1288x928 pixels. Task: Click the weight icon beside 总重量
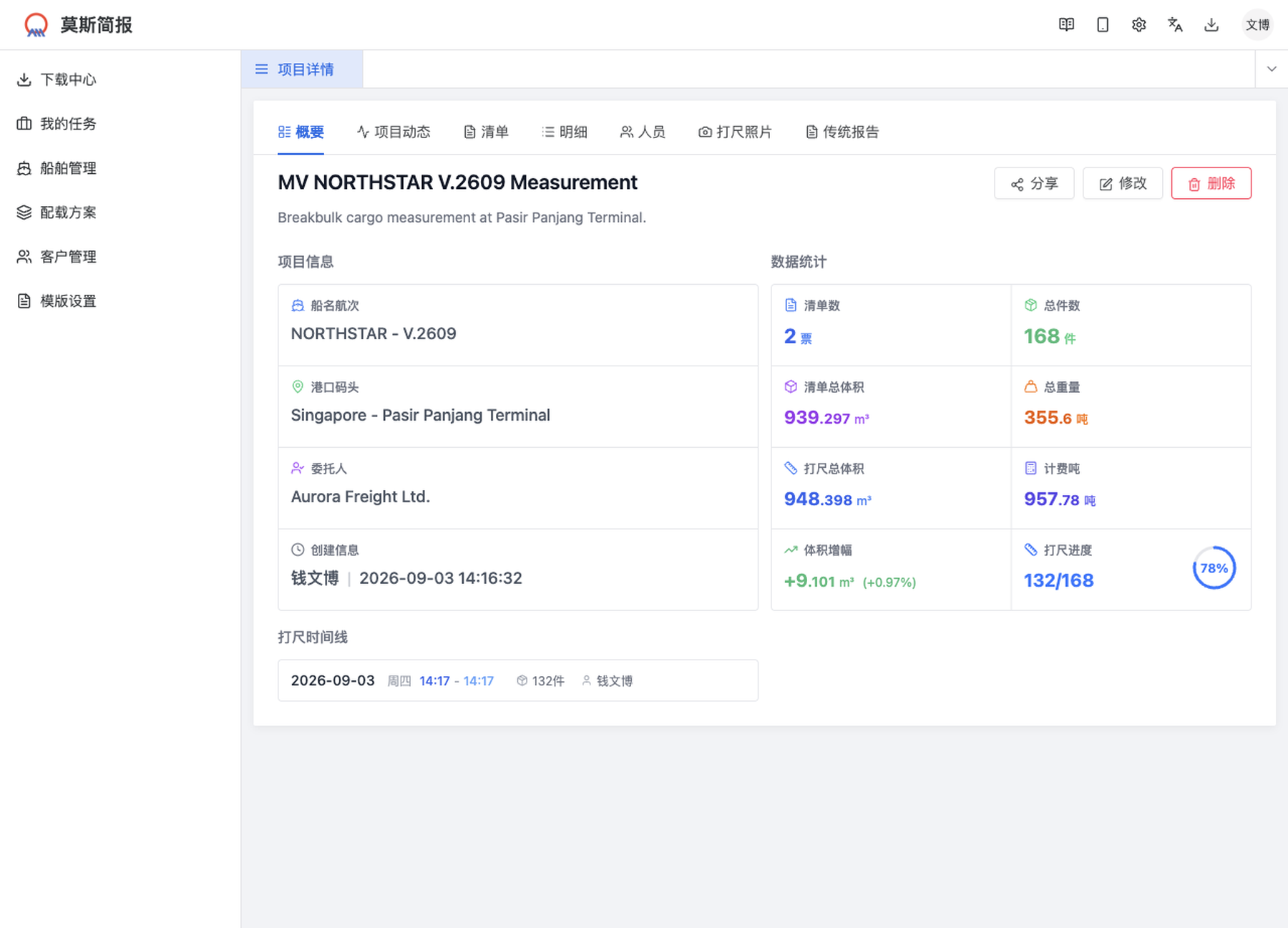point(1030,387)
